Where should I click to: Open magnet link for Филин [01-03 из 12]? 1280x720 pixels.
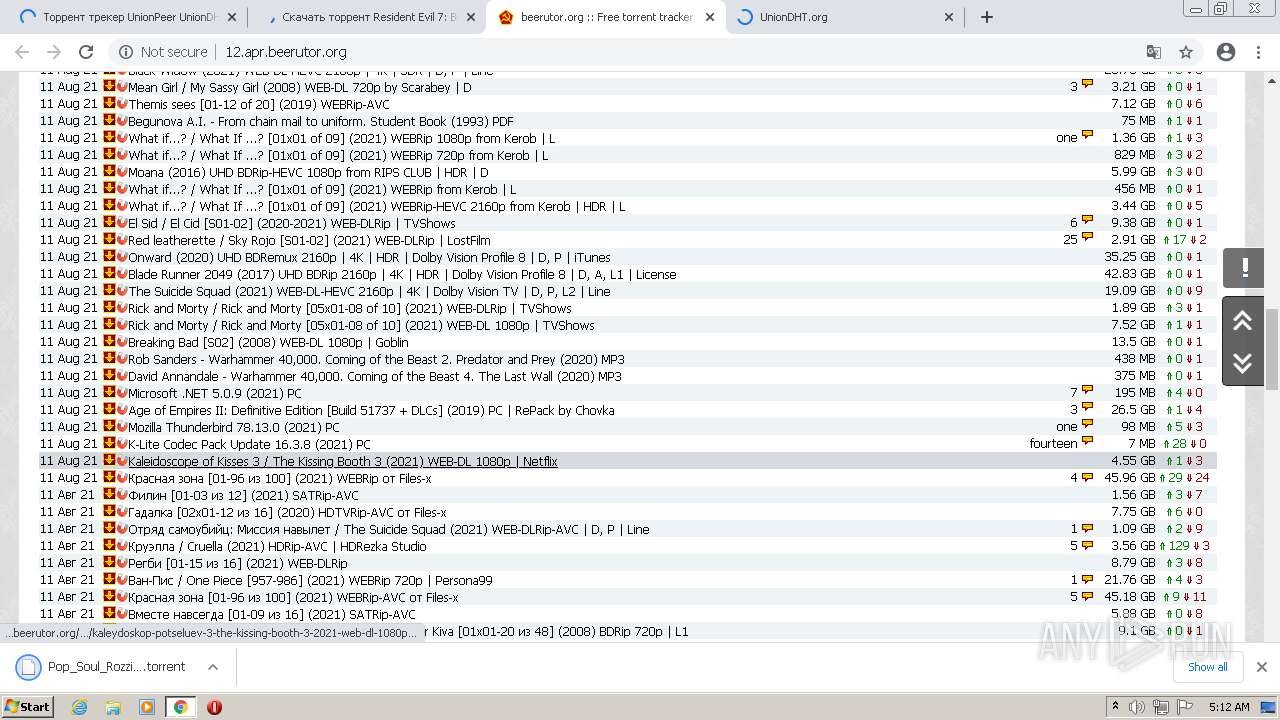click(x=122, y=494)
